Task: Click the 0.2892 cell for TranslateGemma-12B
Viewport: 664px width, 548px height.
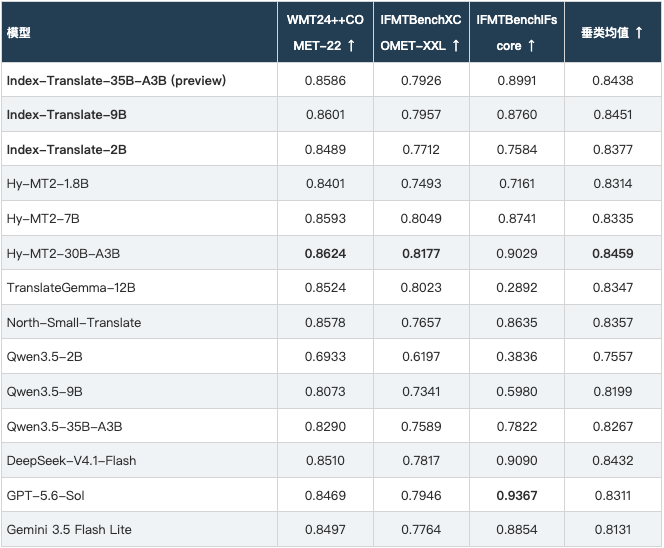Action: click(517, 288)
